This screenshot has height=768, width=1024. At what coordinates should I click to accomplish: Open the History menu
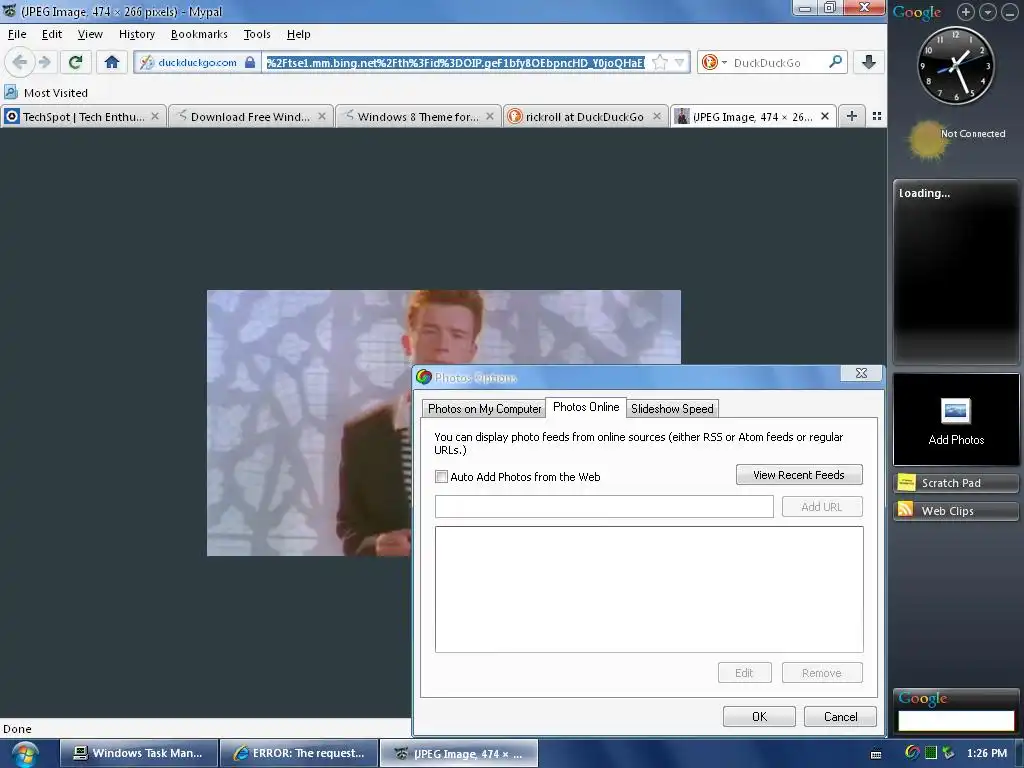136,34
